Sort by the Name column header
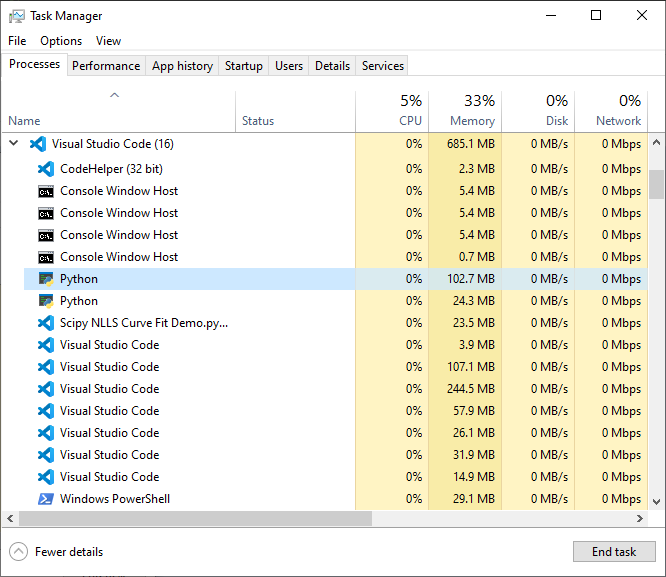The height and width of the screenshot is (577, 666). (x=119, y=112)
